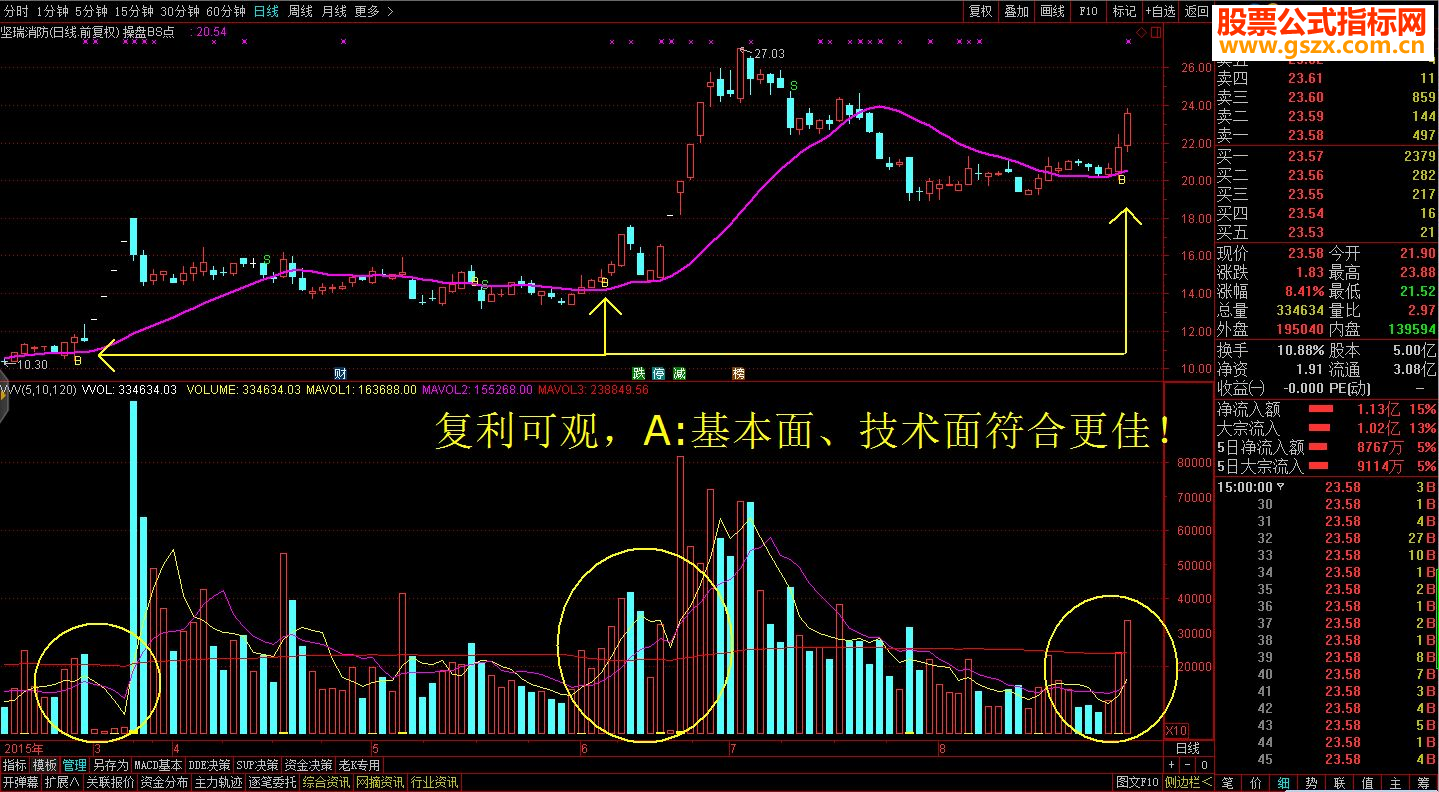1439x792 pixels.
Task: Apply the DDE决策 indicator template
Action: click(x=209, y=765)
